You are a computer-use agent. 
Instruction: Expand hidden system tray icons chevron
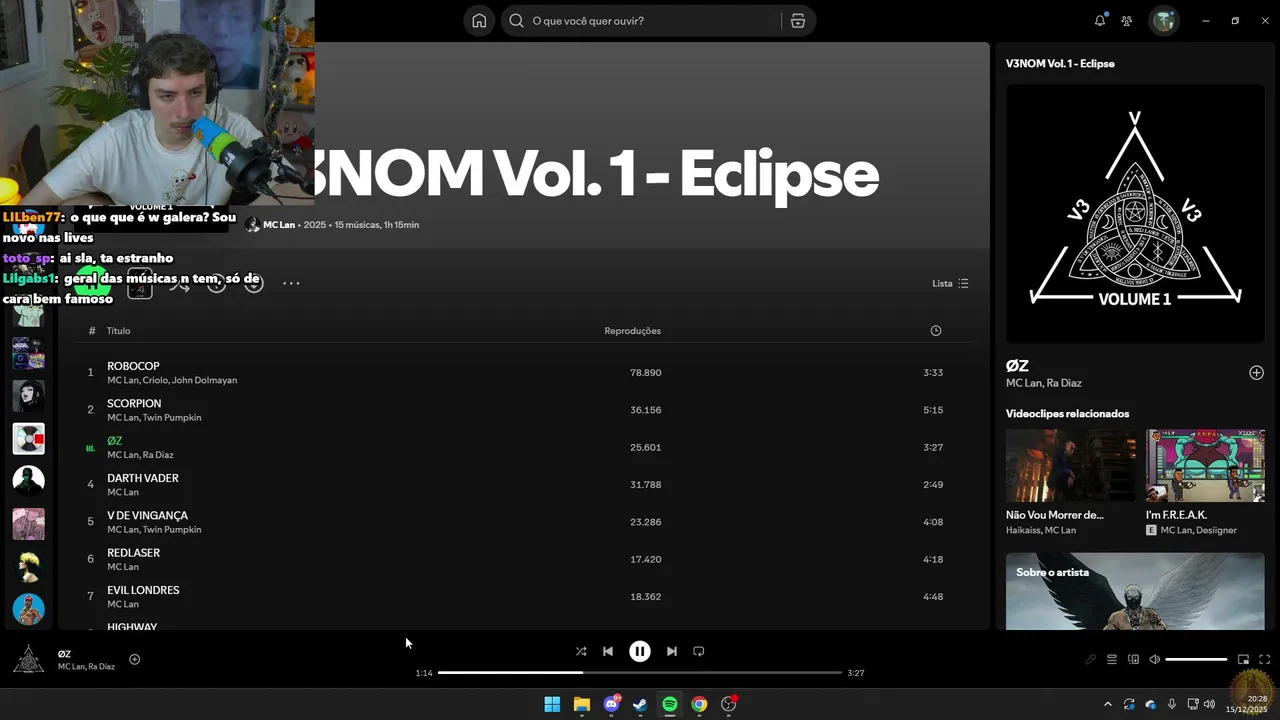point(1110,704)
